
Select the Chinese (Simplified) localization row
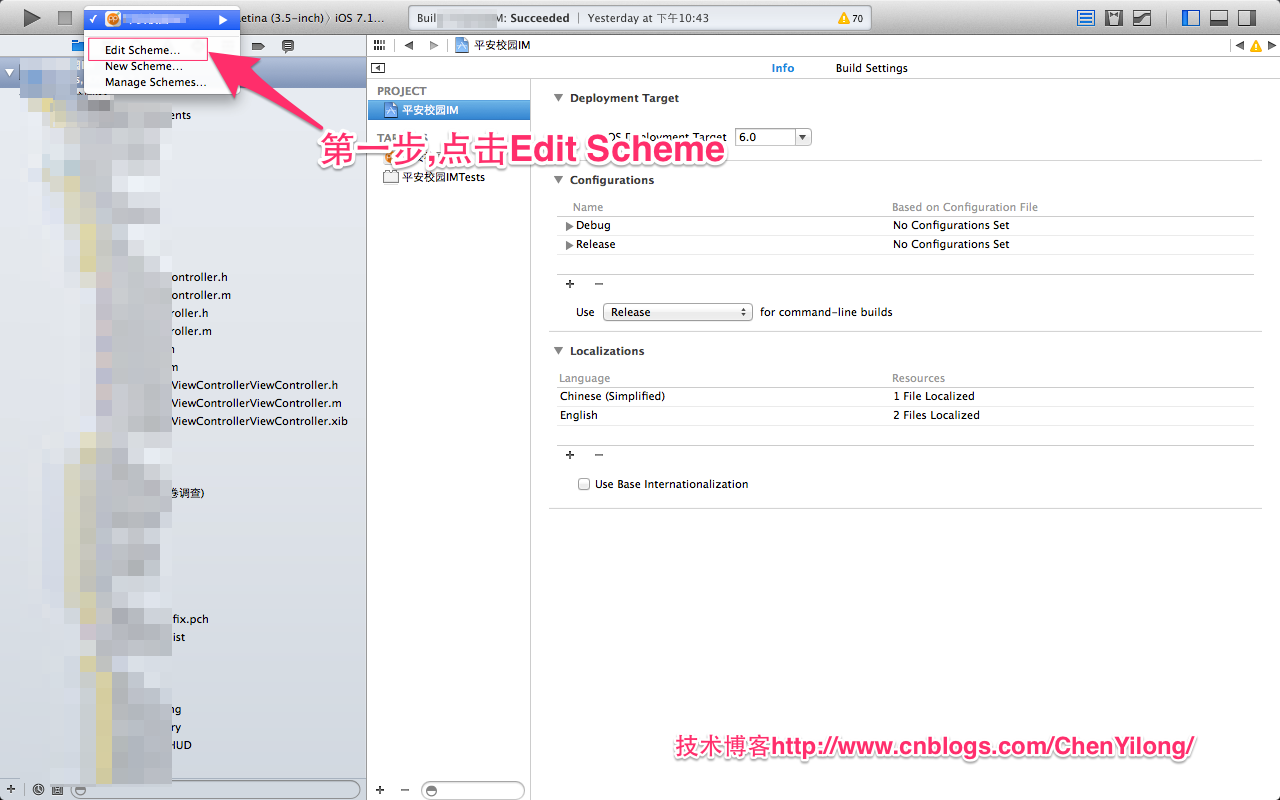[x=905, y=396]
